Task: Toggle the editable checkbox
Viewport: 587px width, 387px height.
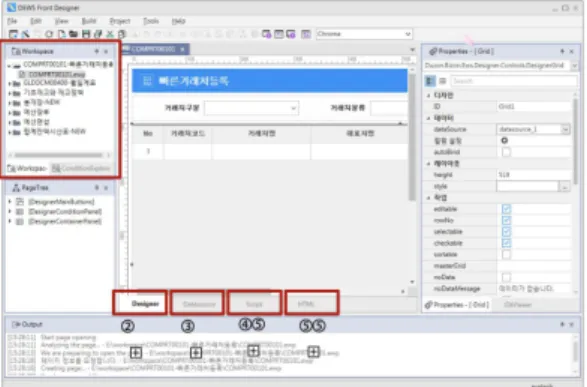Action: pos(506,209)
